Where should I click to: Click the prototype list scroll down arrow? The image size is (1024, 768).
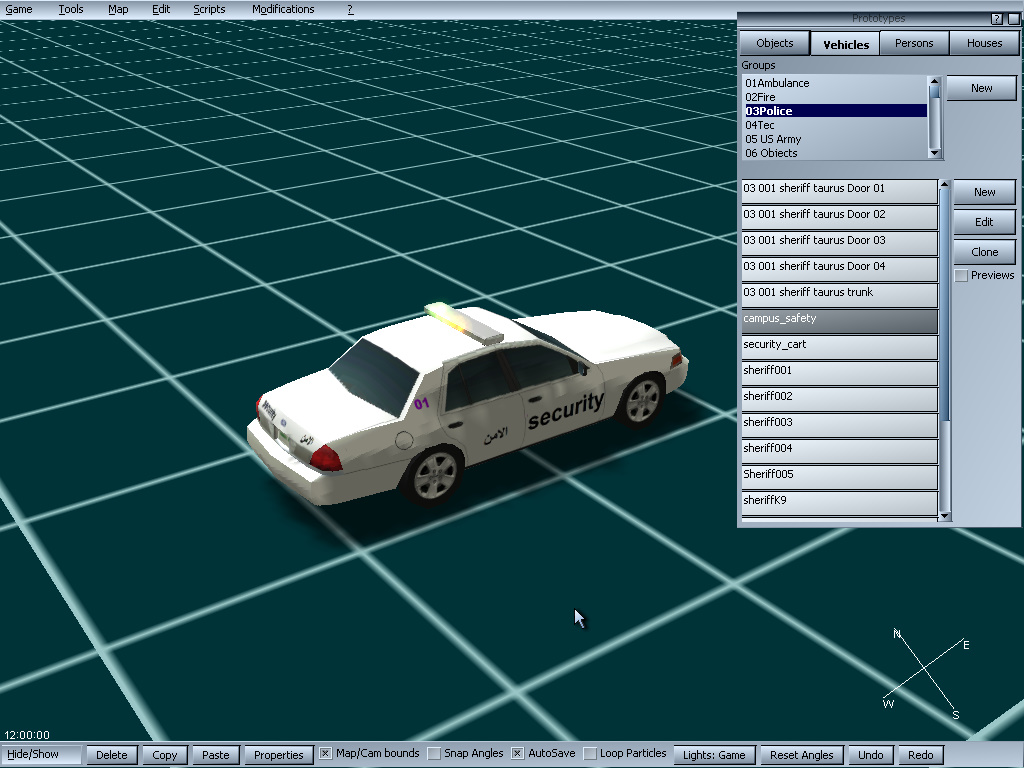[x=945, y=516]
